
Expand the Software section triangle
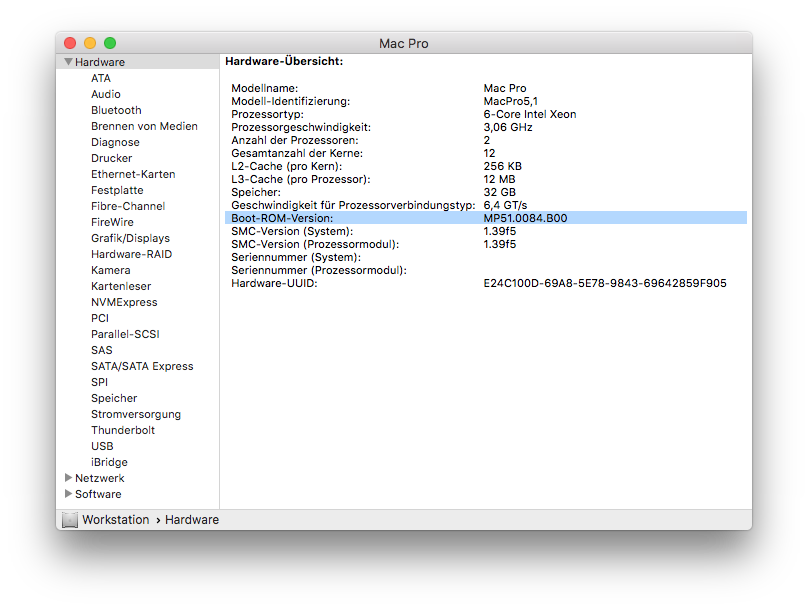[68, 494]
